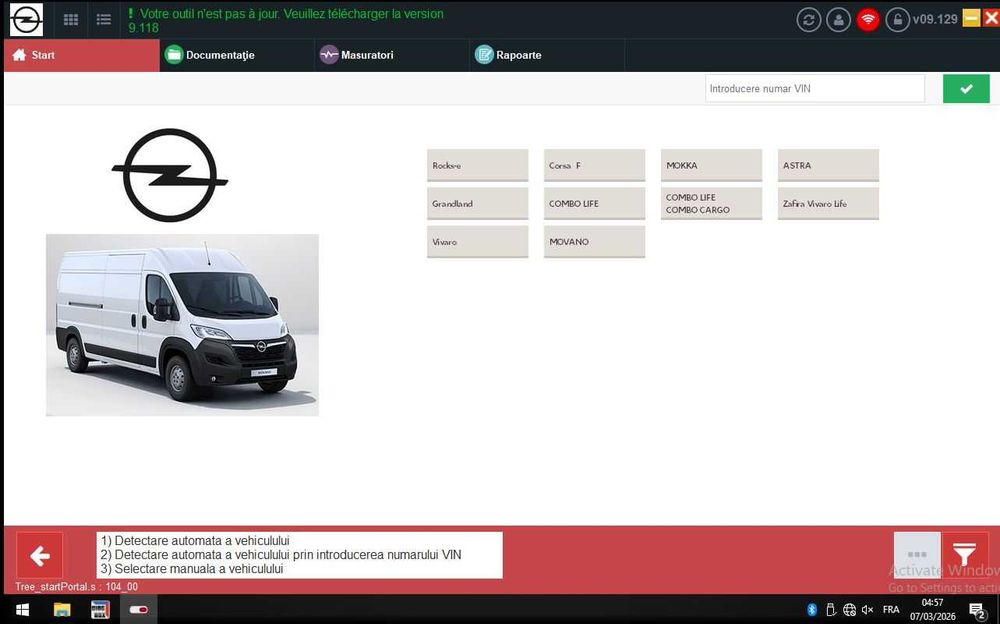Select the Corsa F vehicle
The width and height of the screenshot is (1000, 624).
coord(594,165)
